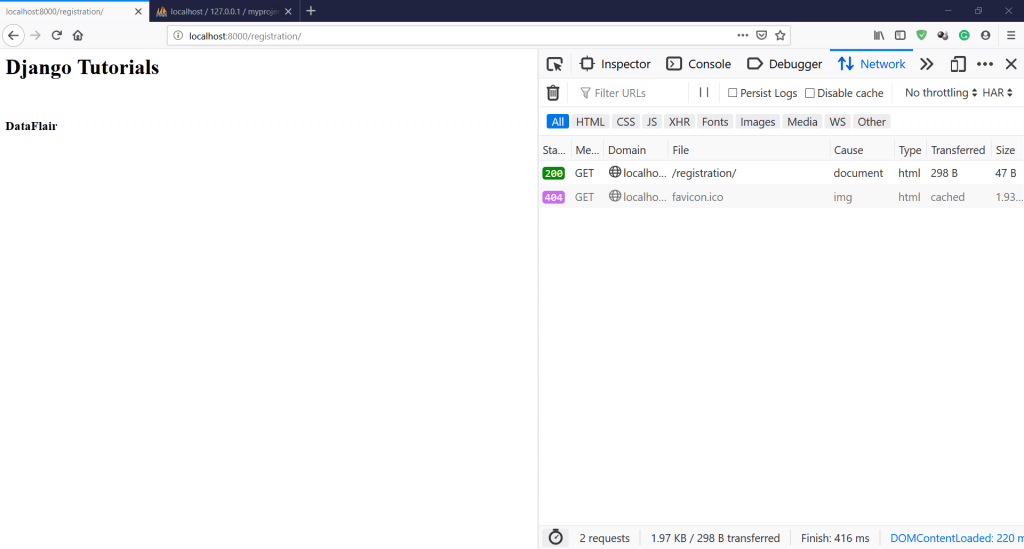This screenshot has height=549, width=1024.
Task: Sort by the Cause column header
Action: (862, 150)
